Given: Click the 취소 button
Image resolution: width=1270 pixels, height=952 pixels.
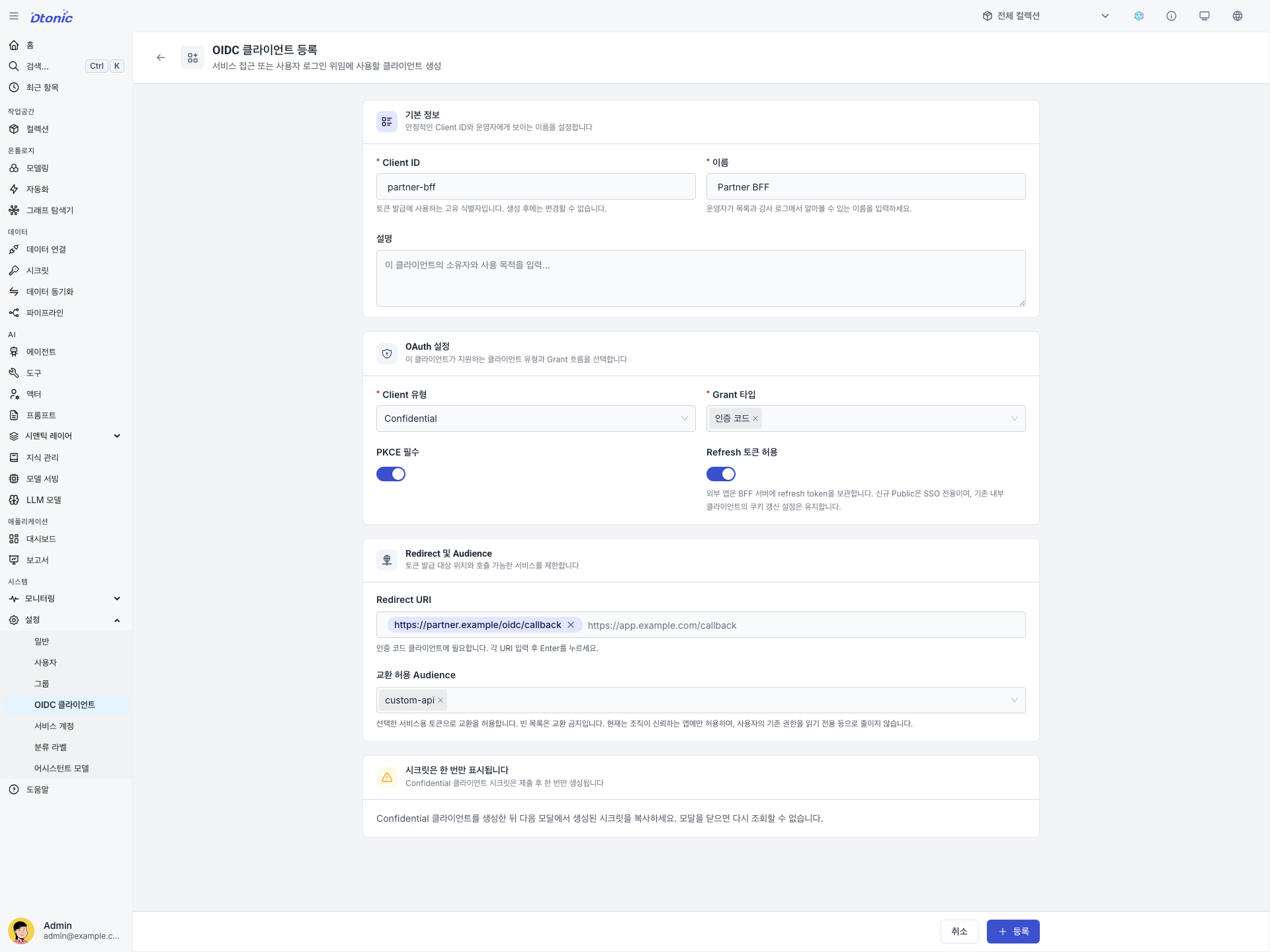Looking at the screenshot, I should (x=959, y=932).
